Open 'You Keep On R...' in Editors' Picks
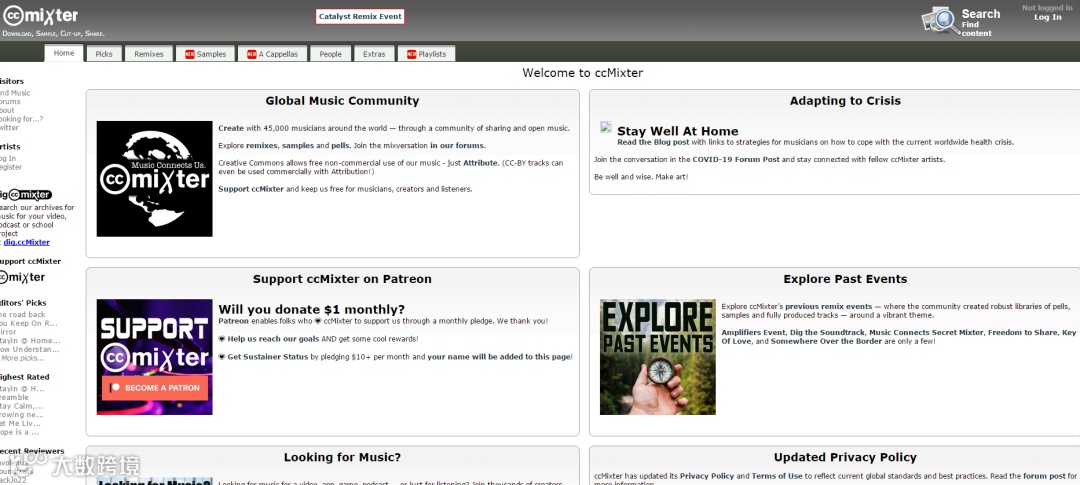Screen dimensions: 1080x485 coord(28,323)
